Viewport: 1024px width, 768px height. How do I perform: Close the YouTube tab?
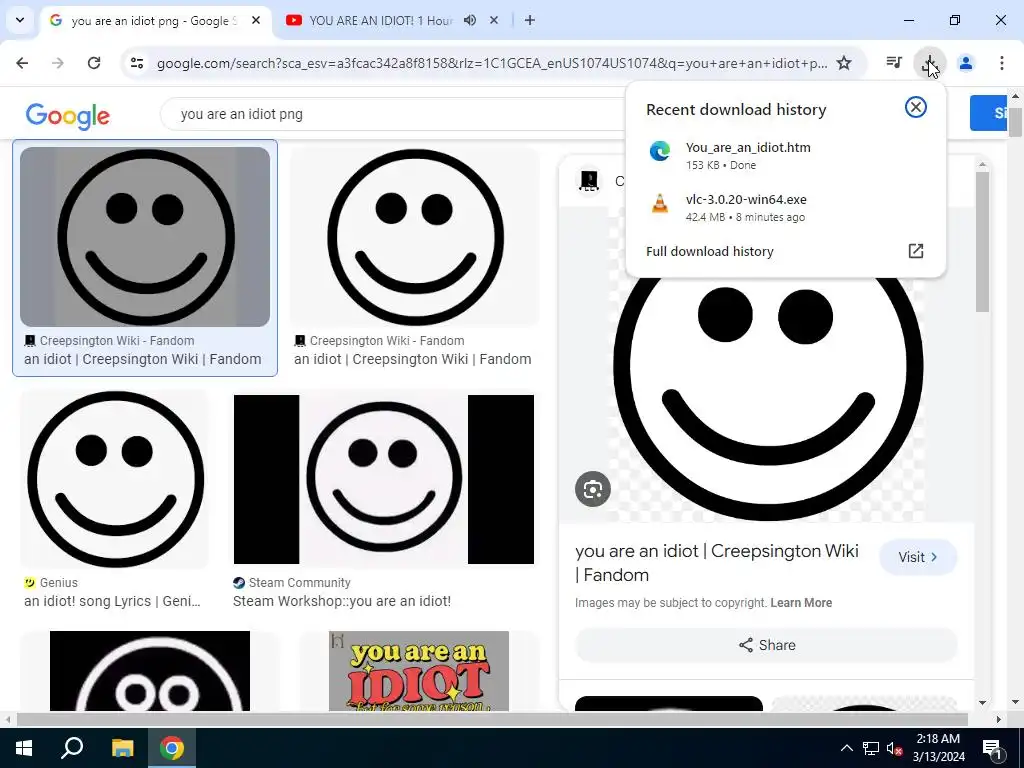[x=494, y=20]
